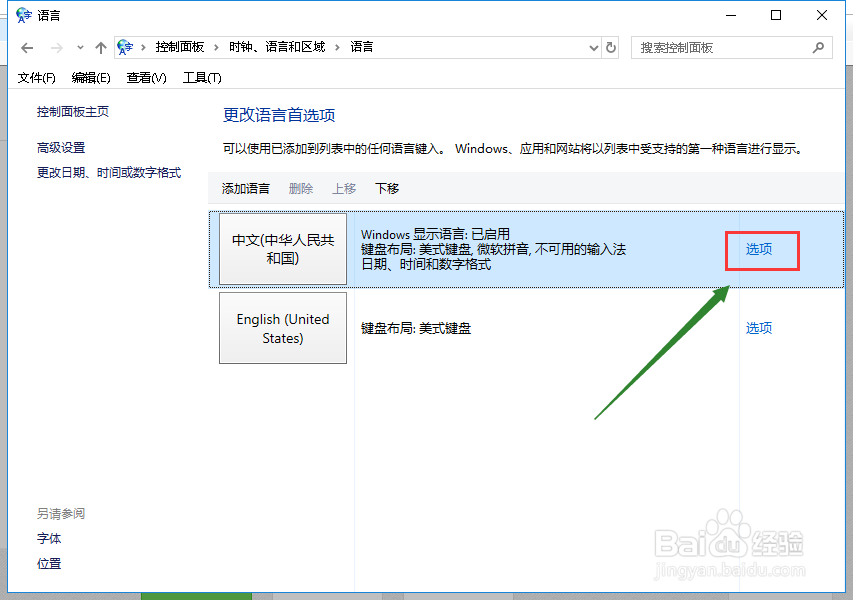Click the 添加语言 button
This screenshot has width=853, height=600.
(245, 188)
